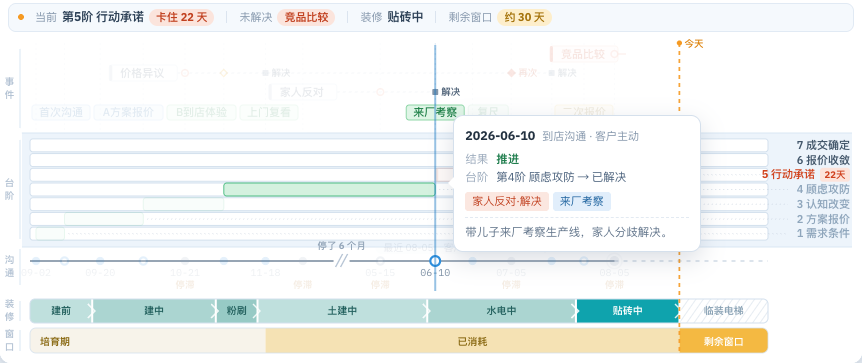Select the 建前 renovation segment
Image resolution: width=862 pixels, height=363 pixels.
[x=61, y=311]
